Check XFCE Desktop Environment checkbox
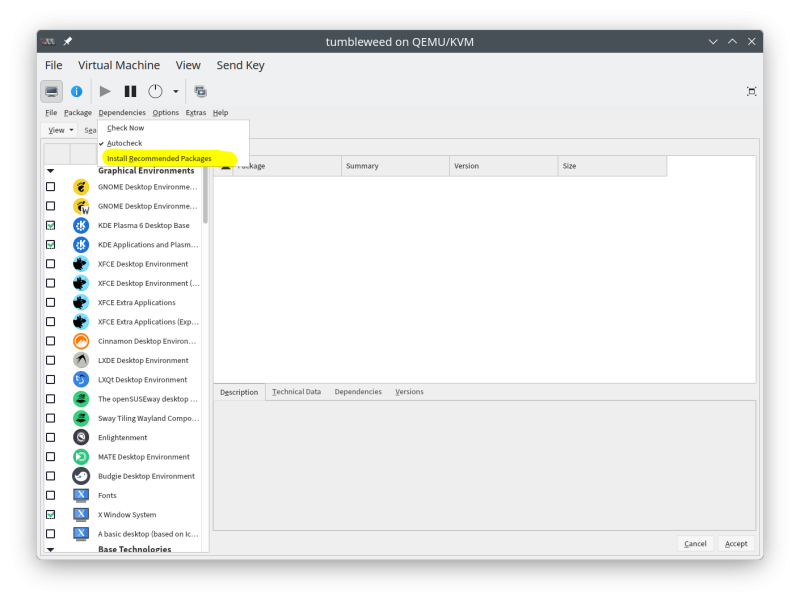The height and width of the screenshot is (603, 800). click(51, 264)
